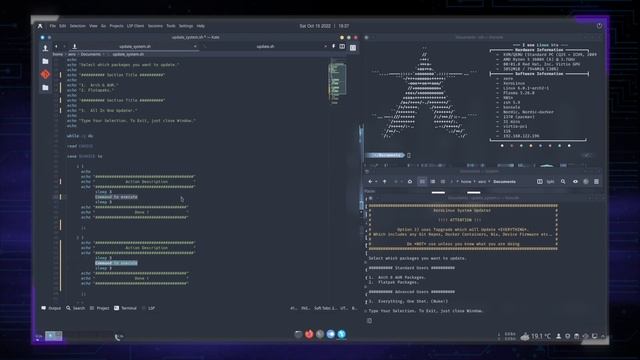Open the Search panel button in Kate

tap(76, 308)
